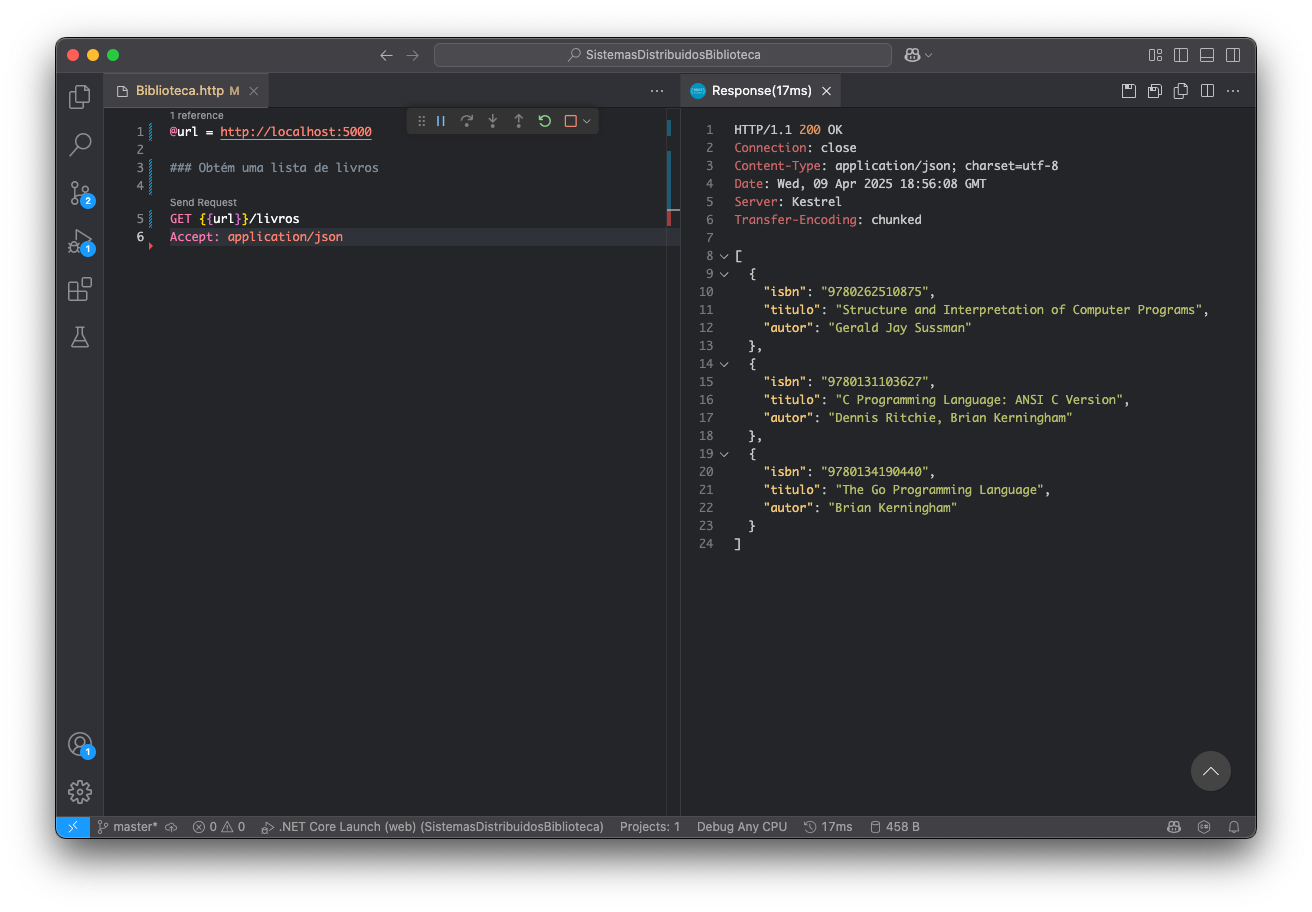
Task: Collapse the first JSON object at line 9
Action: (724, 274)
